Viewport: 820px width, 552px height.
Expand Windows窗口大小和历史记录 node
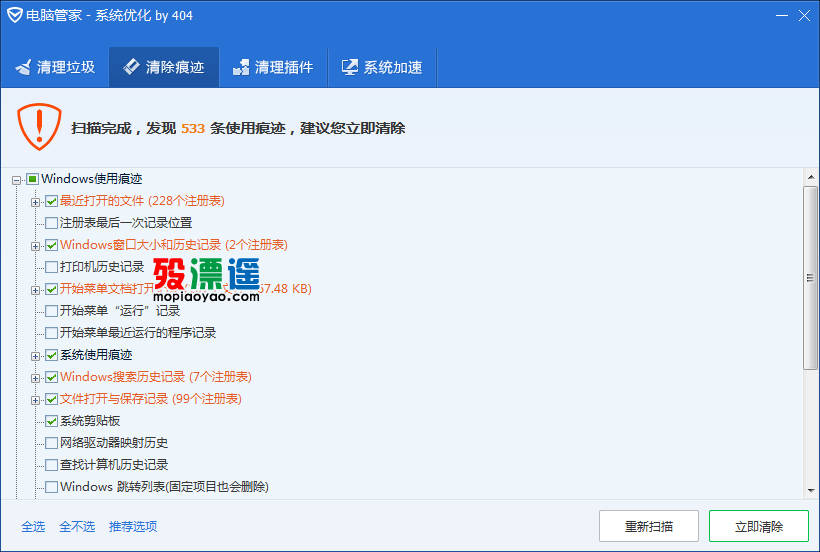pyautogui.click(x=36, y=246)
